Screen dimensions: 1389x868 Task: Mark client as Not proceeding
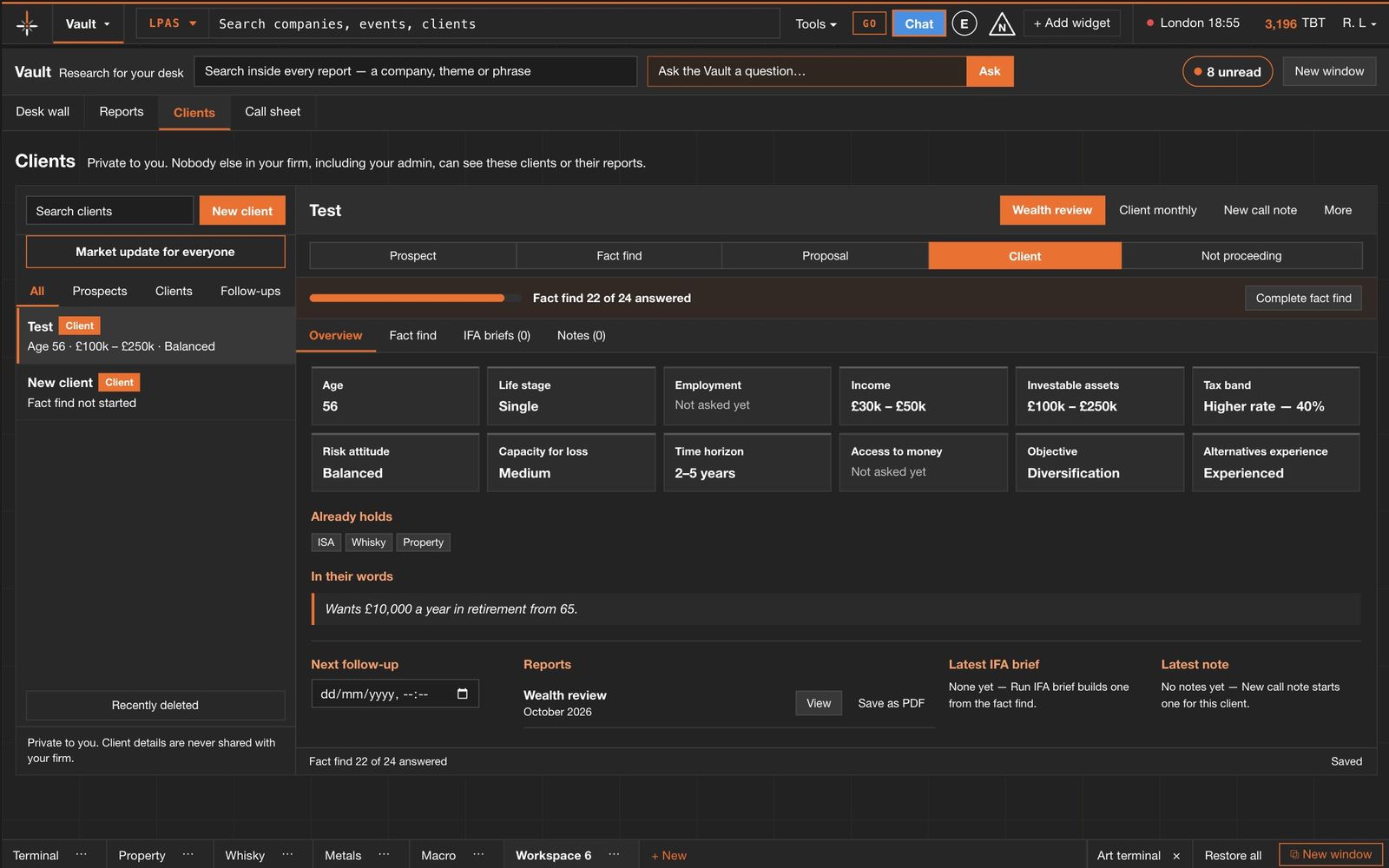click(1241, 256)
